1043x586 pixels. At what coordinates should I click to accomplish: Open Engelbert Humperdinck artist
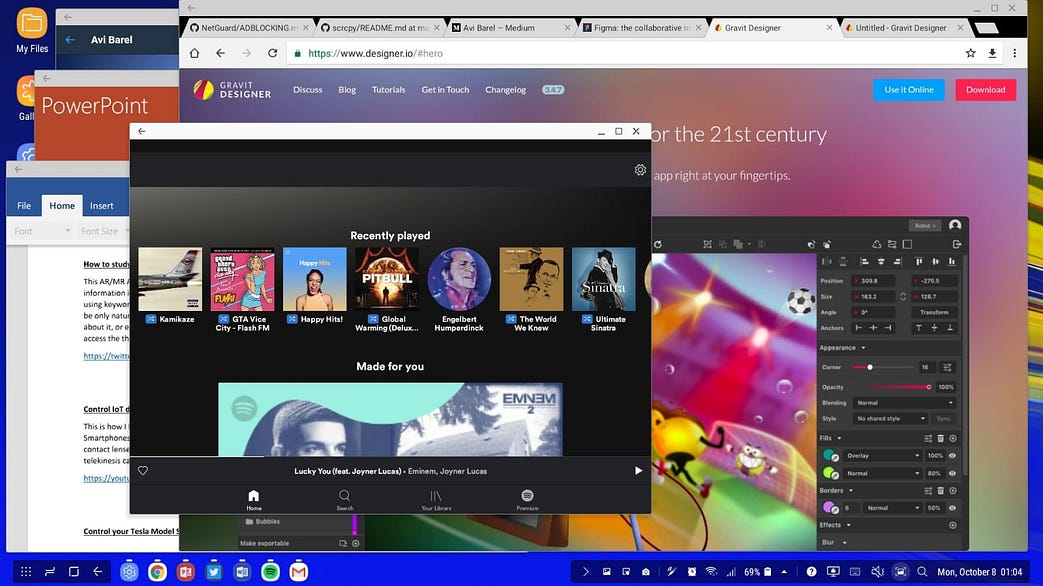(459, 289)
